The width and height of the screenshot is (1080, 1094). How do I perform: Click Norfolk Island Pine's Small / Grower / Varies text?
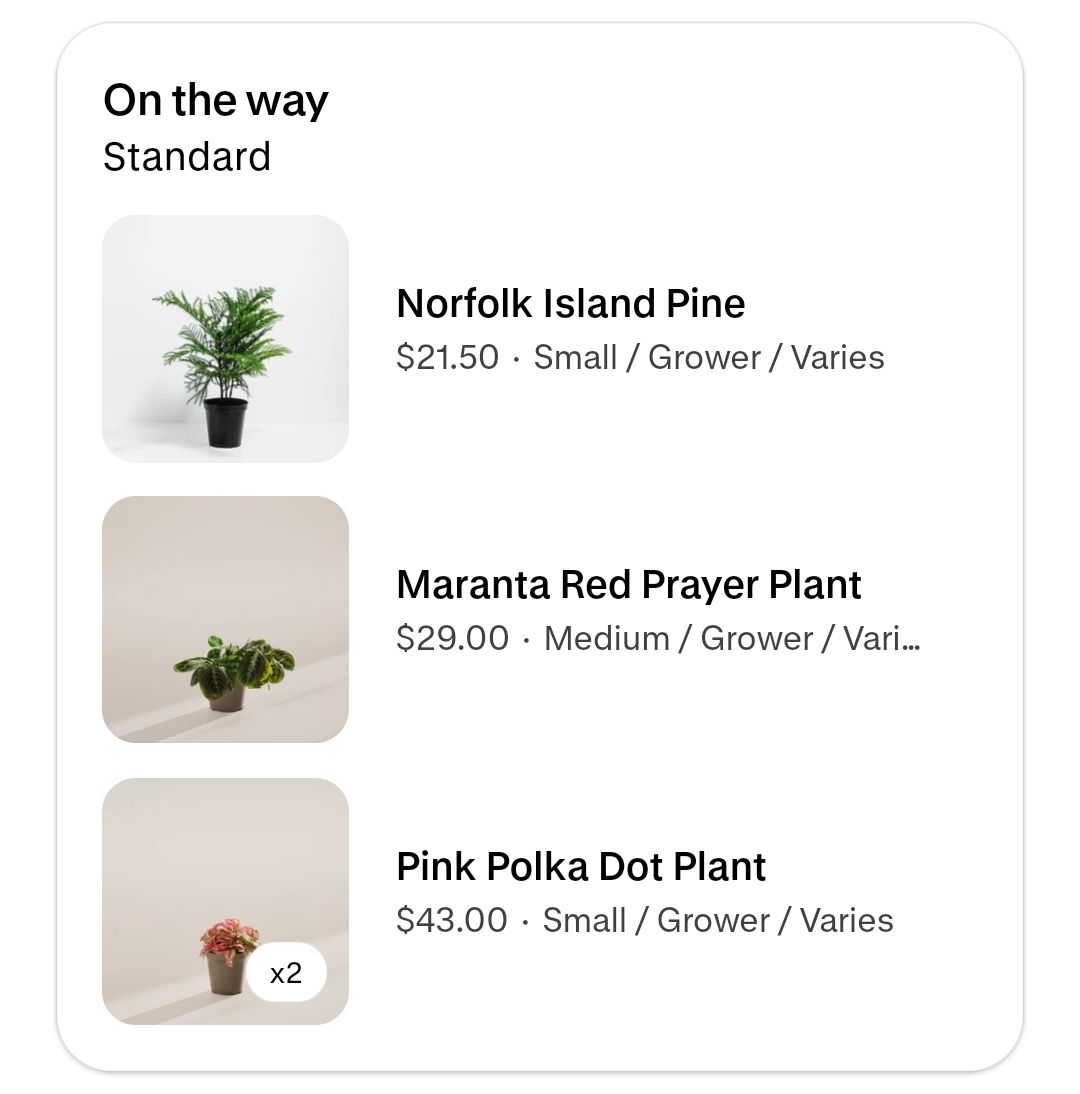coord(709,358)
